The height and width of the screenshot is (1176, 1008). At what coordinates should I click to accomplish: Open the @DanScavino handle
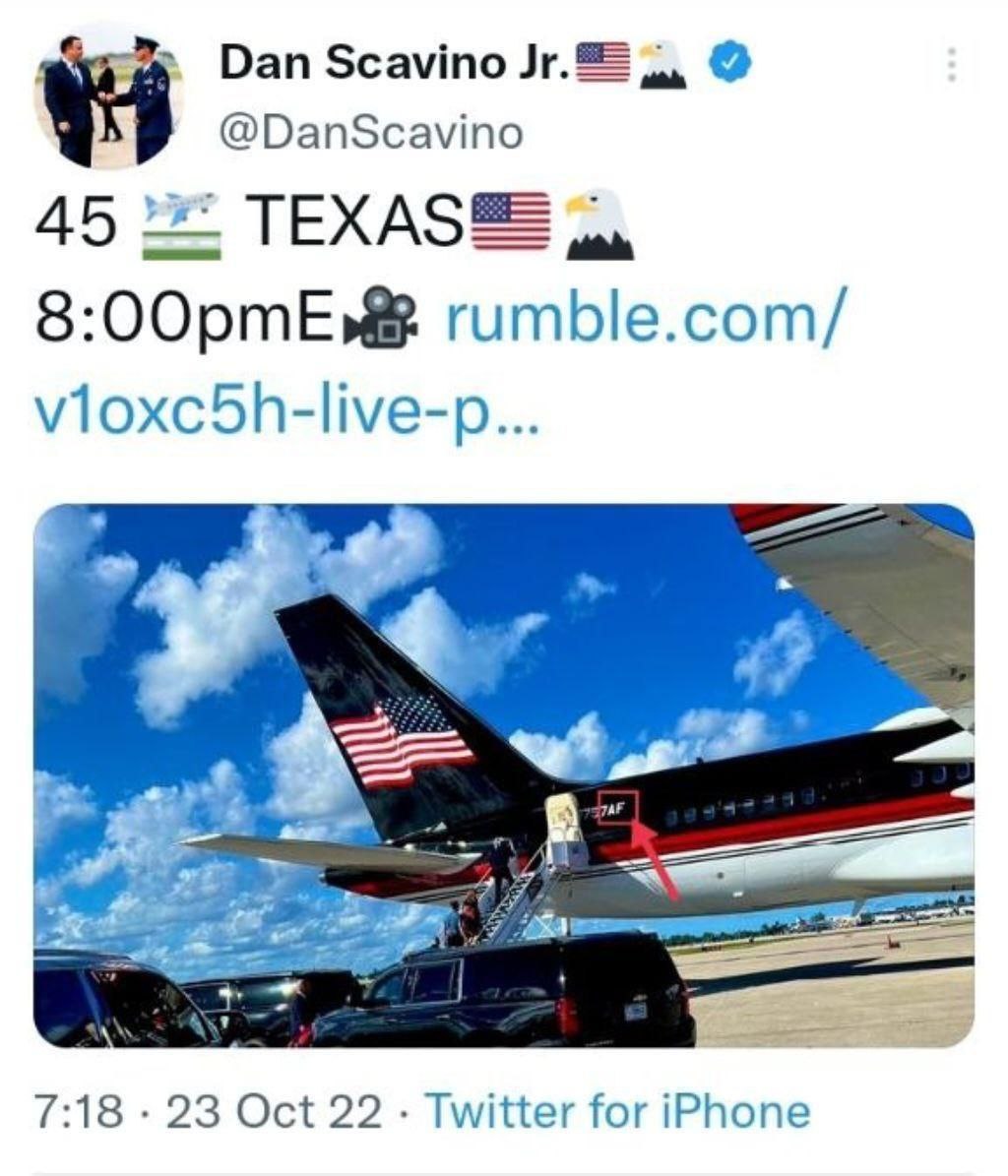click(370, 134)
